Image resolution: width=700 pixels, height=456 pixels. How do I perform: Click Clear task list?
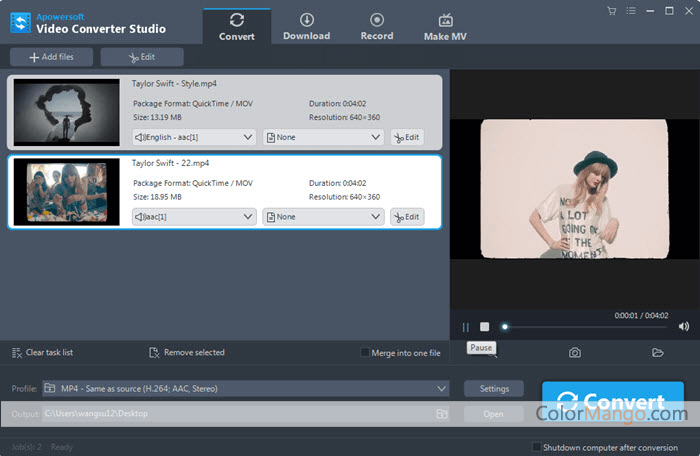[42, 352]
